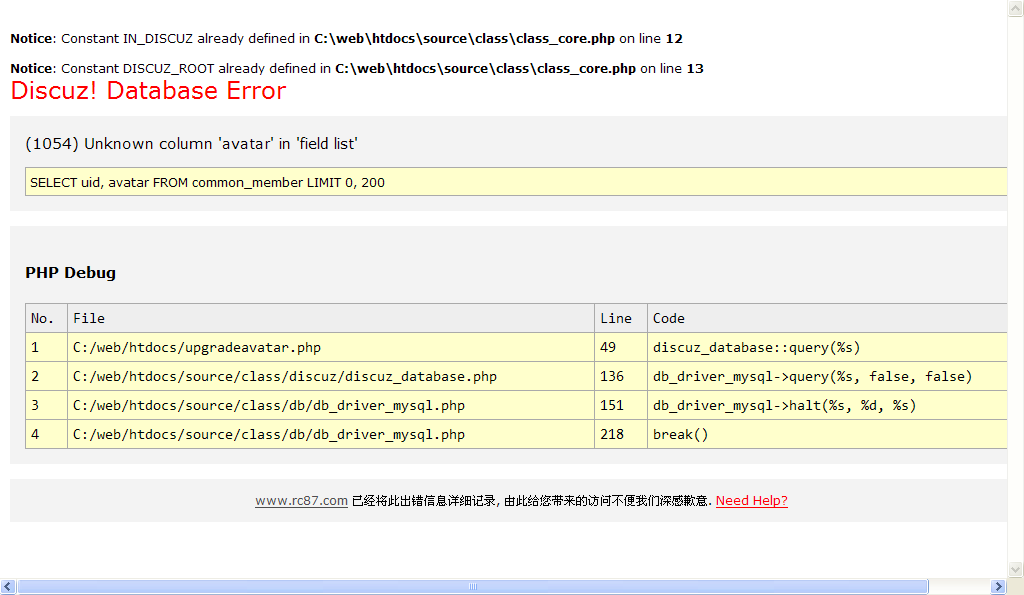Click the horizontal scrollbar left arrow

point(8,587)
